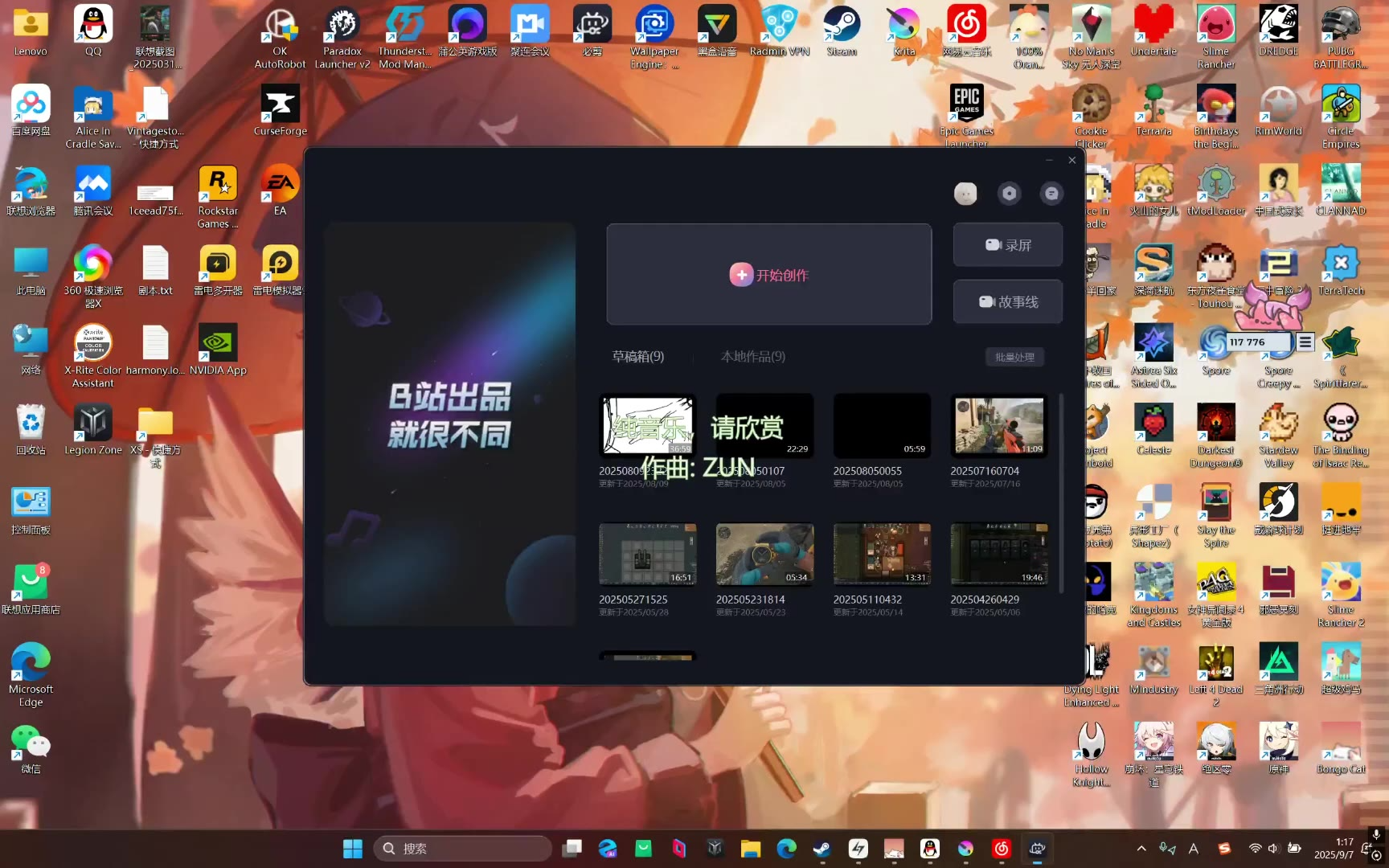The width and height of the screenshot is (1389, 868).
Task: Select the CurseForge desktop icon
Action: (x=280, y=111)
